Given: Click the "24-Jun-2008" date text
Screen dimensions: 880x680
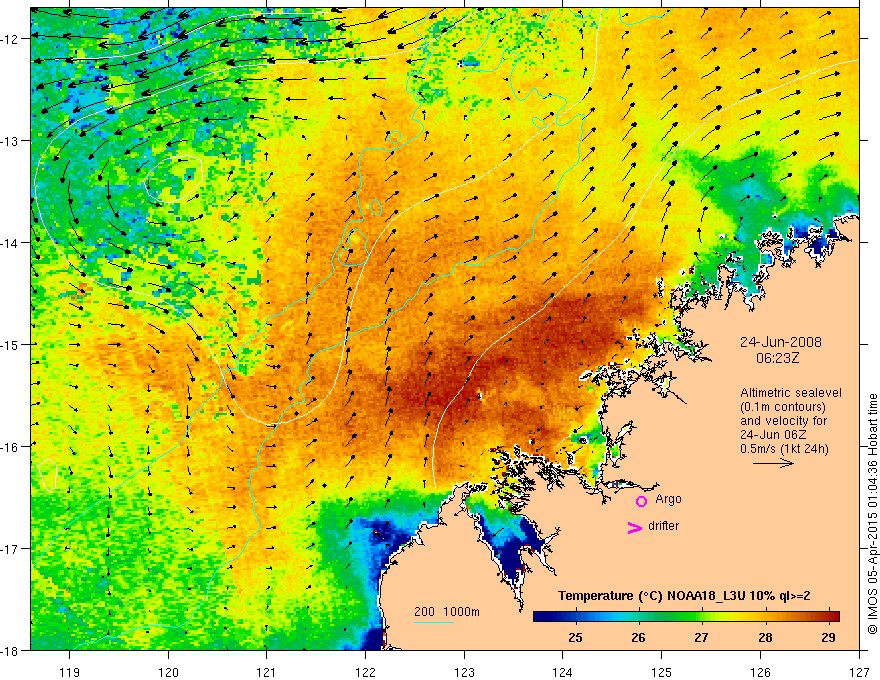Looking at the screenshot, I should click(x=781, y=342).
